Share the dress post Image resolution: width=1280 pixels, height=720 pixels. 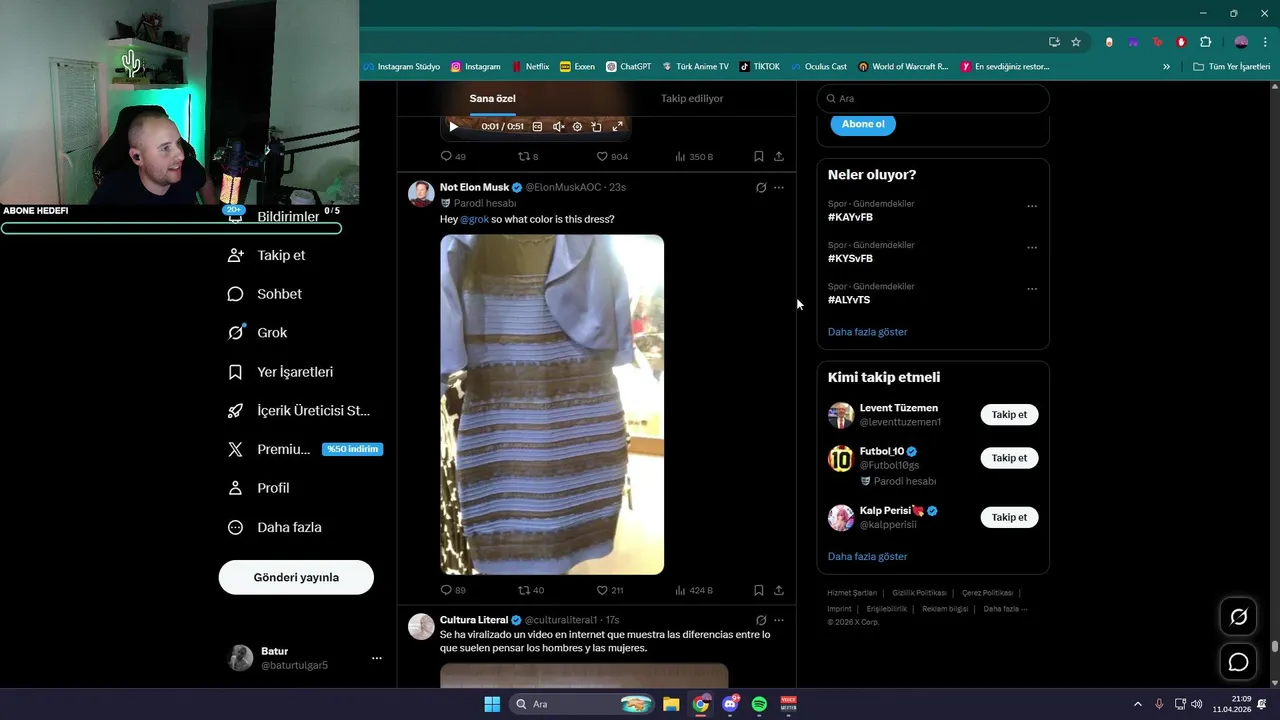point(779,591)
